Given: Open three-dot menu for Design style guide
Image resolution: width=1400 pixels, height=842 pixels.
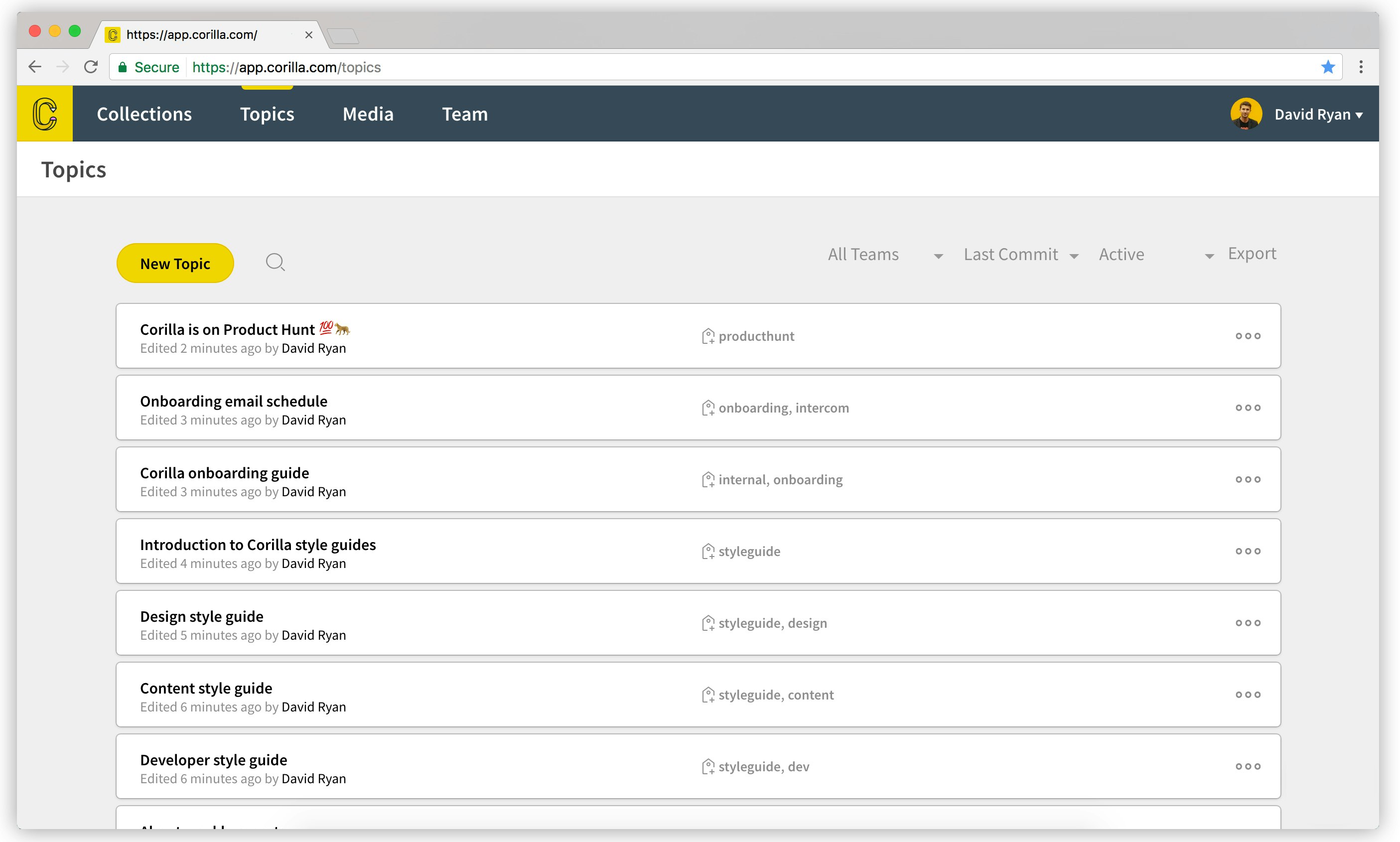Looking at the screenshot, I should tap(1248, 623).
